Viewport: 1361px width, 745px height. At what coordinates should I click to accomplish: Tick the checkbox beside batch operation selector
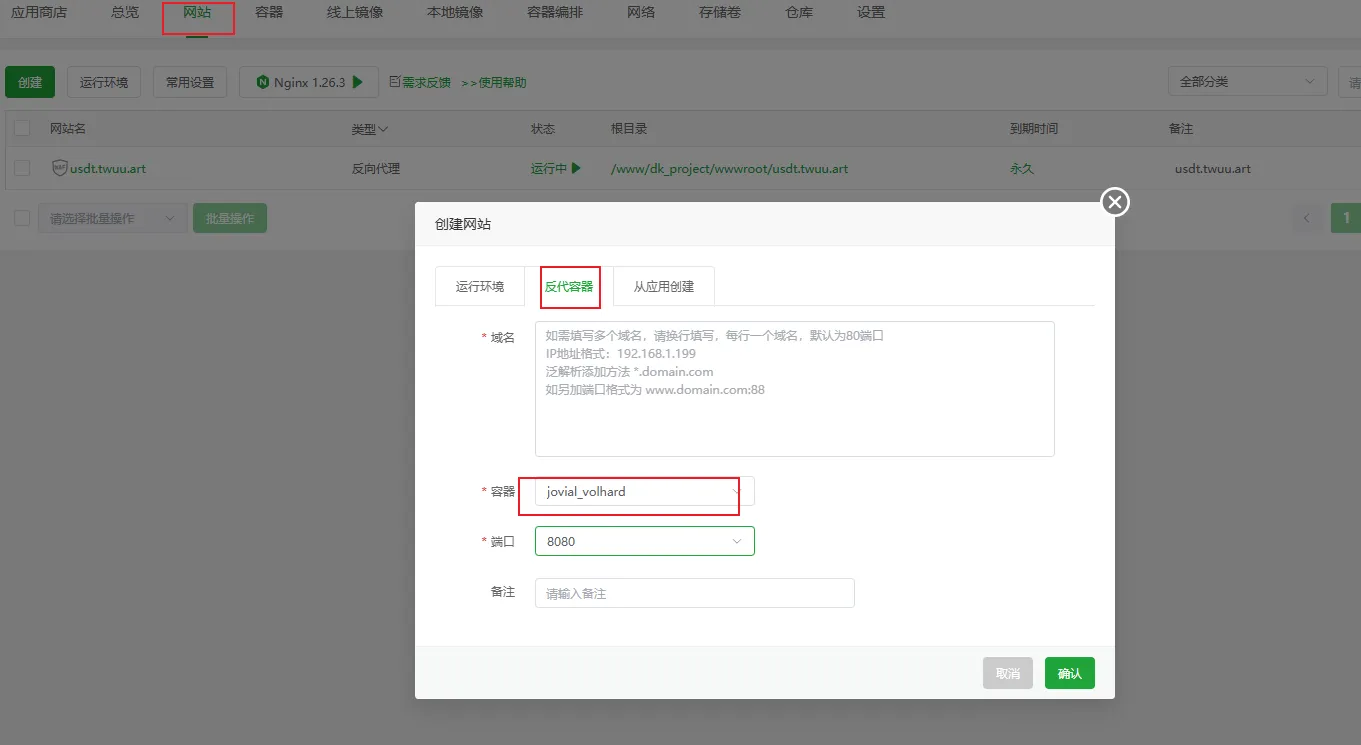(22, 218)
